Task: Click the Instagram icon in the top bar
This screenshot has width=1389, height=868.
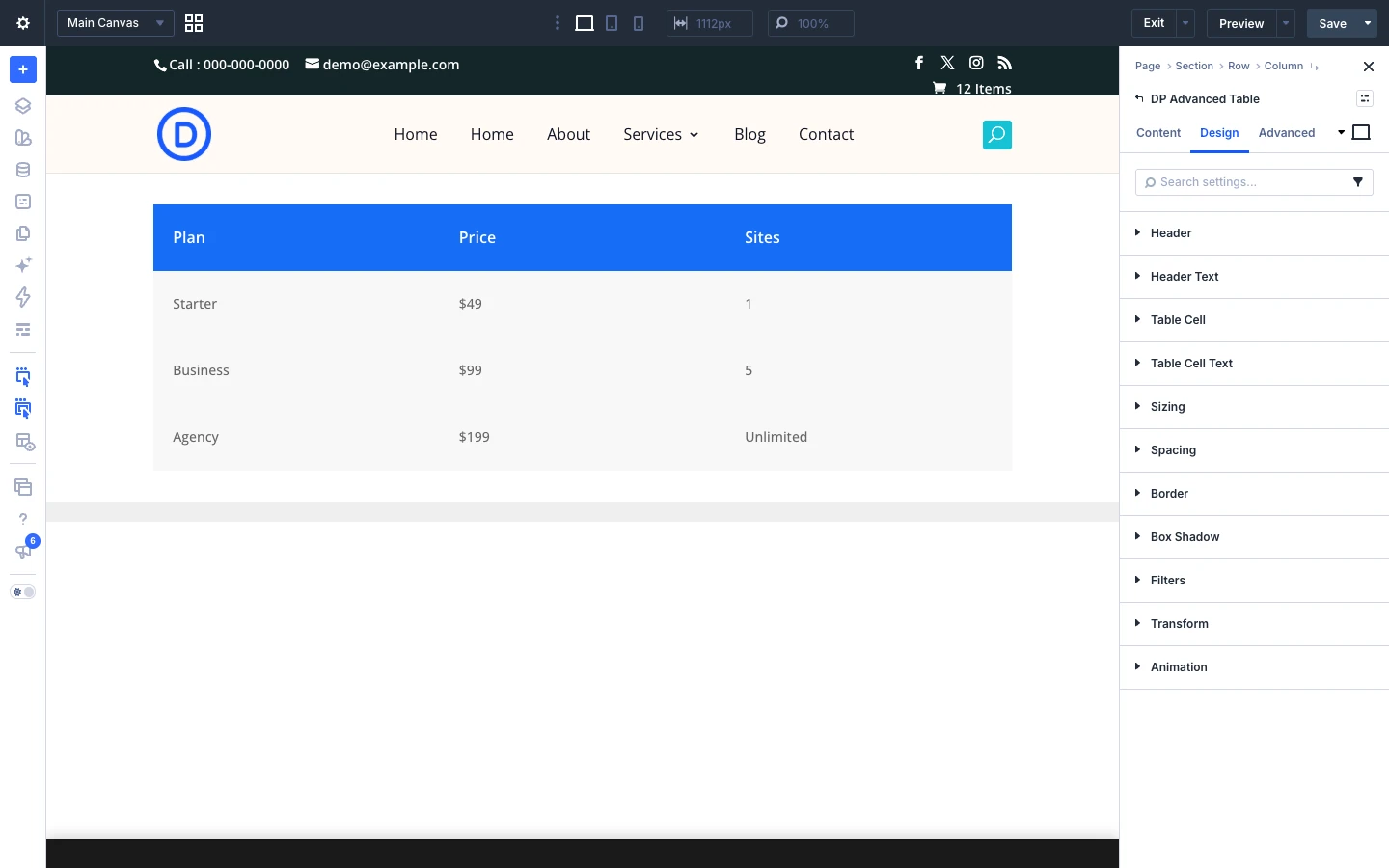Action: pyautogui.click(x=976, y=63)
